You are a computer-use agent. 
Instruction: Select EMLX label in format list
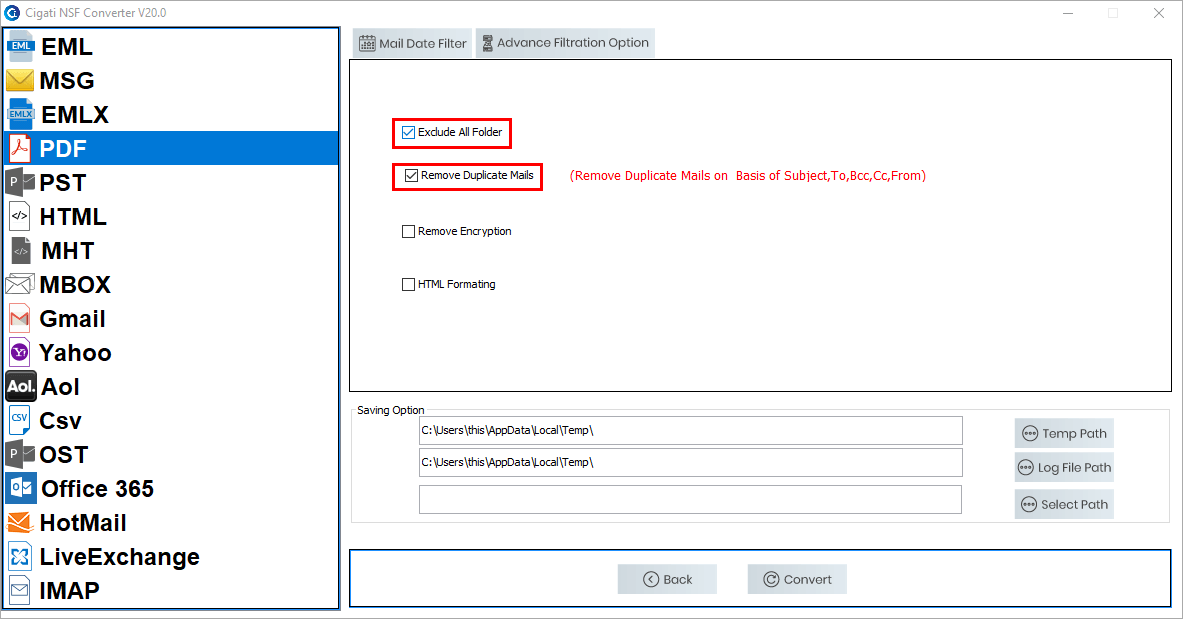point(75,115)
